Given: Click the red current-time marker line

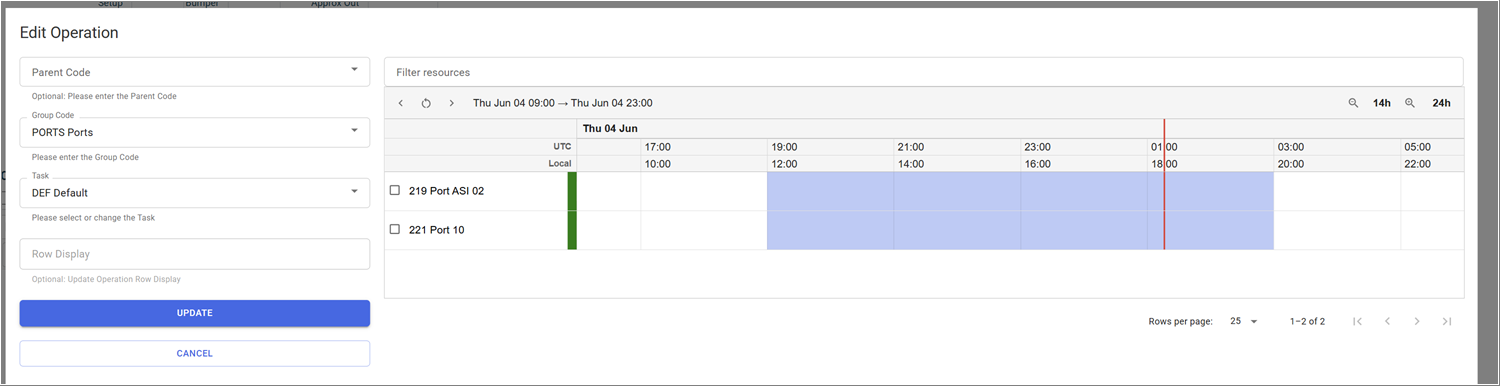Looking at the screenshot, I should pos(1164,185).
